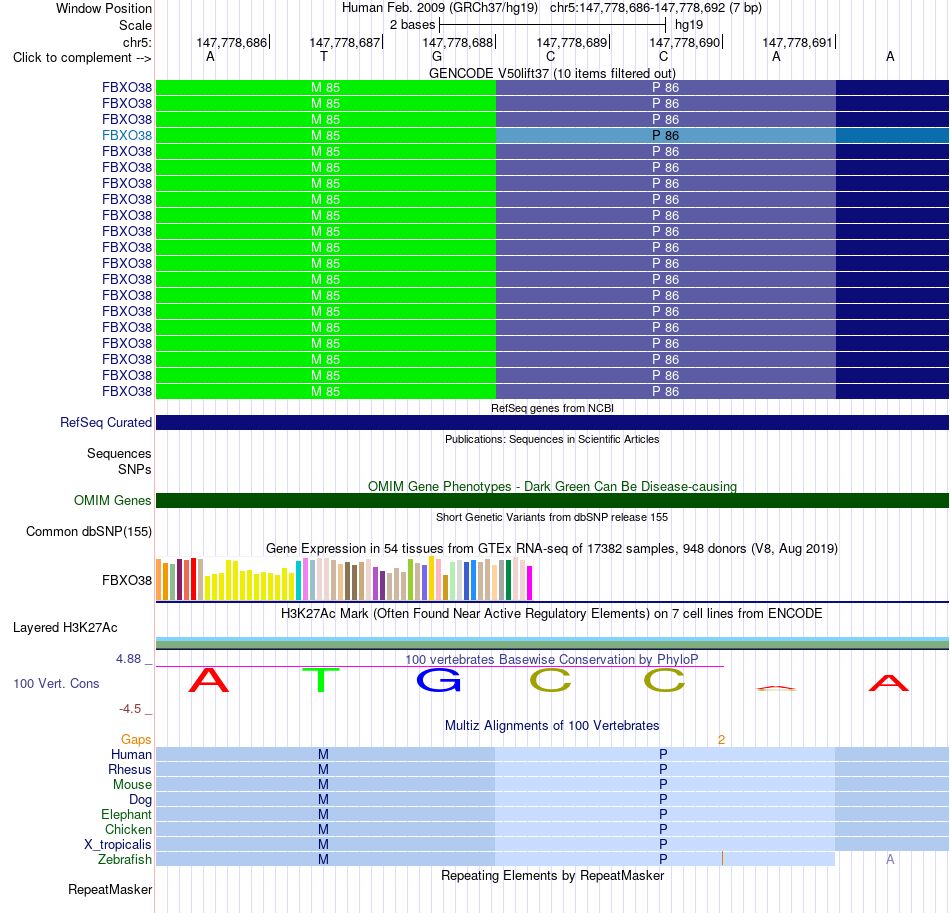Select the Zebrafish alignment row label
Viewport: 950px width, 913px height.
(x=125, y=859)
